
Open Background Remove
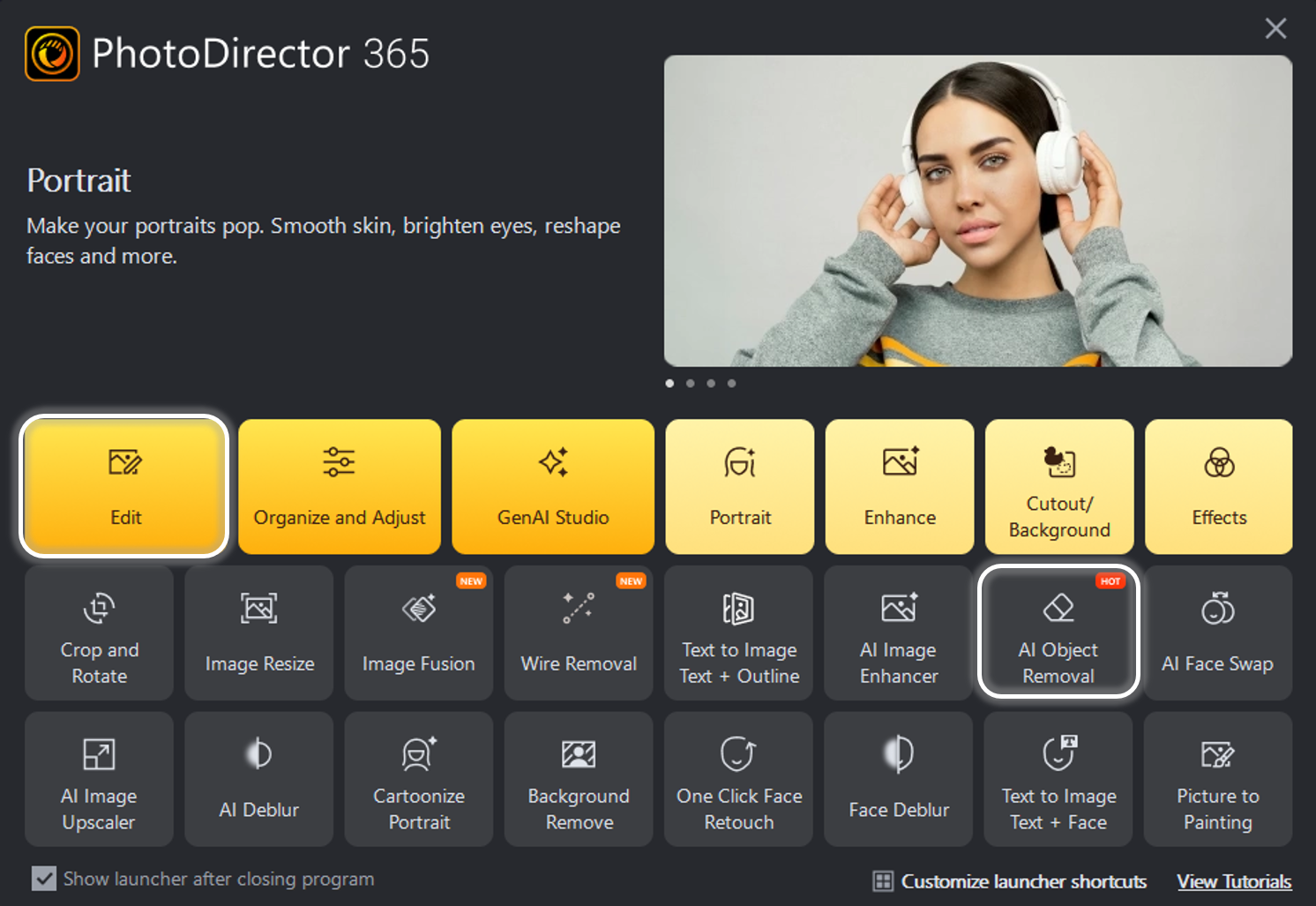[x=579, y=779]
